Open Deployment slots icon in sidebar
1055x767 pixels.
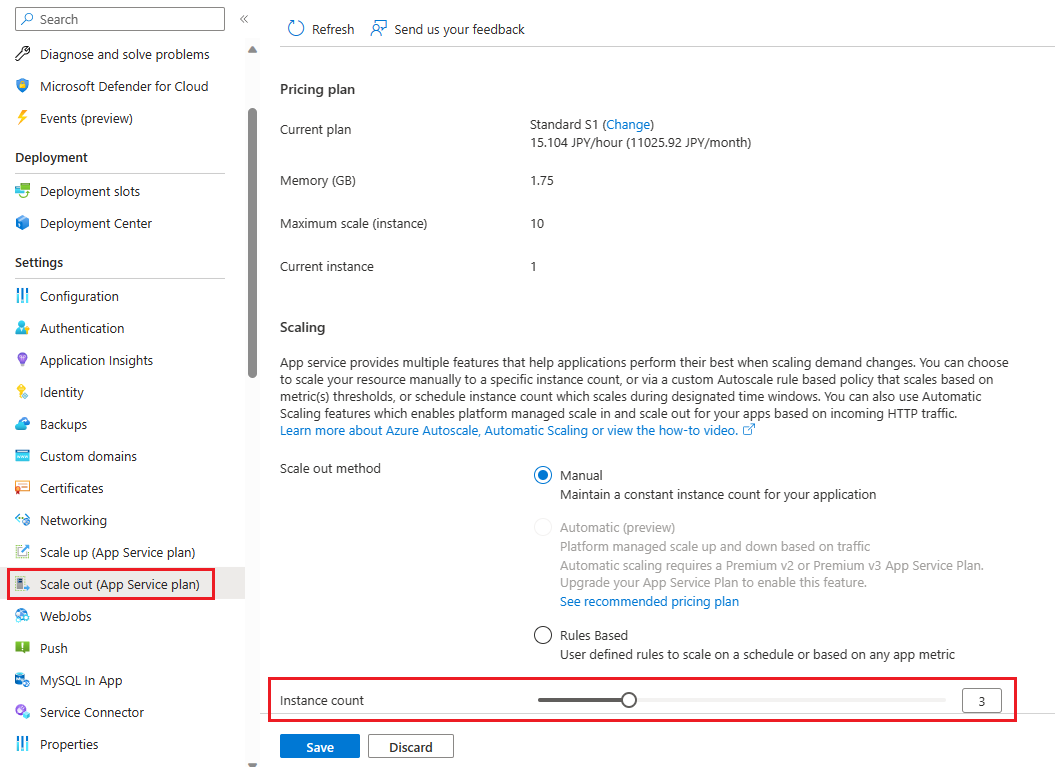[x=23, y=191]
